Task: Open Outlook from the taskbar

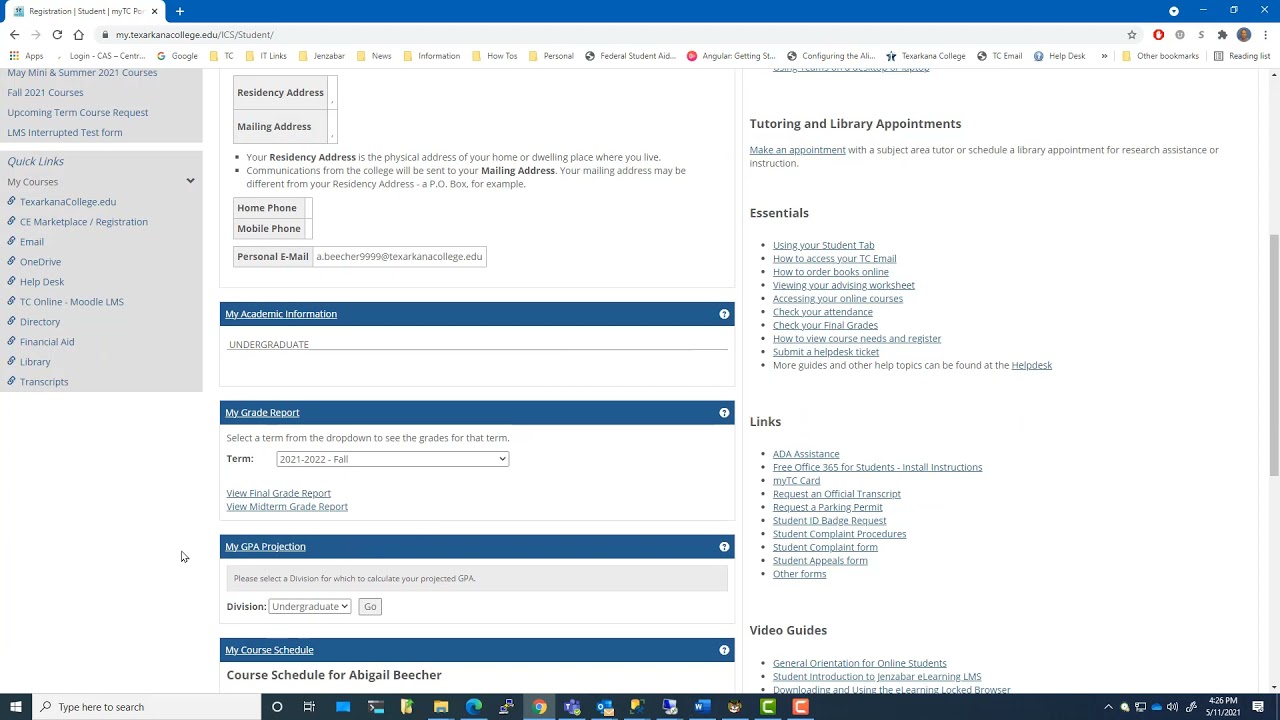Action: point(604,707)
